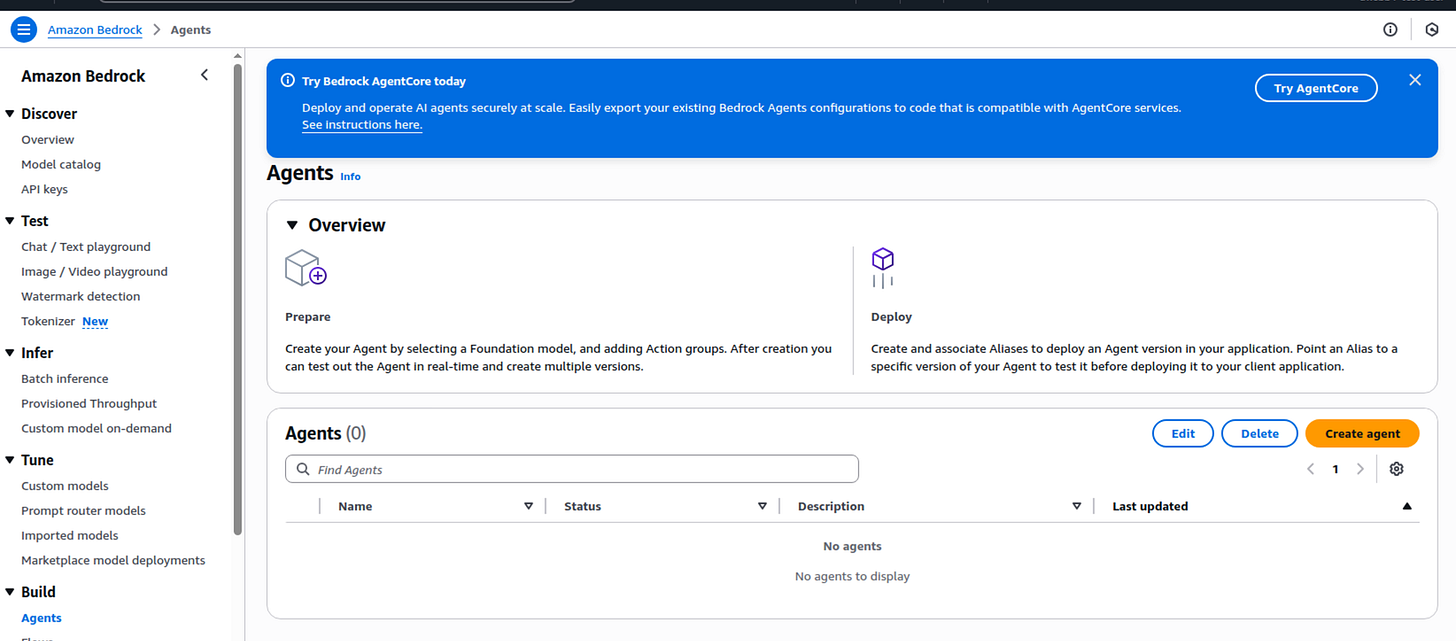Open table preferences gear icon

(x=1397, y=469)
